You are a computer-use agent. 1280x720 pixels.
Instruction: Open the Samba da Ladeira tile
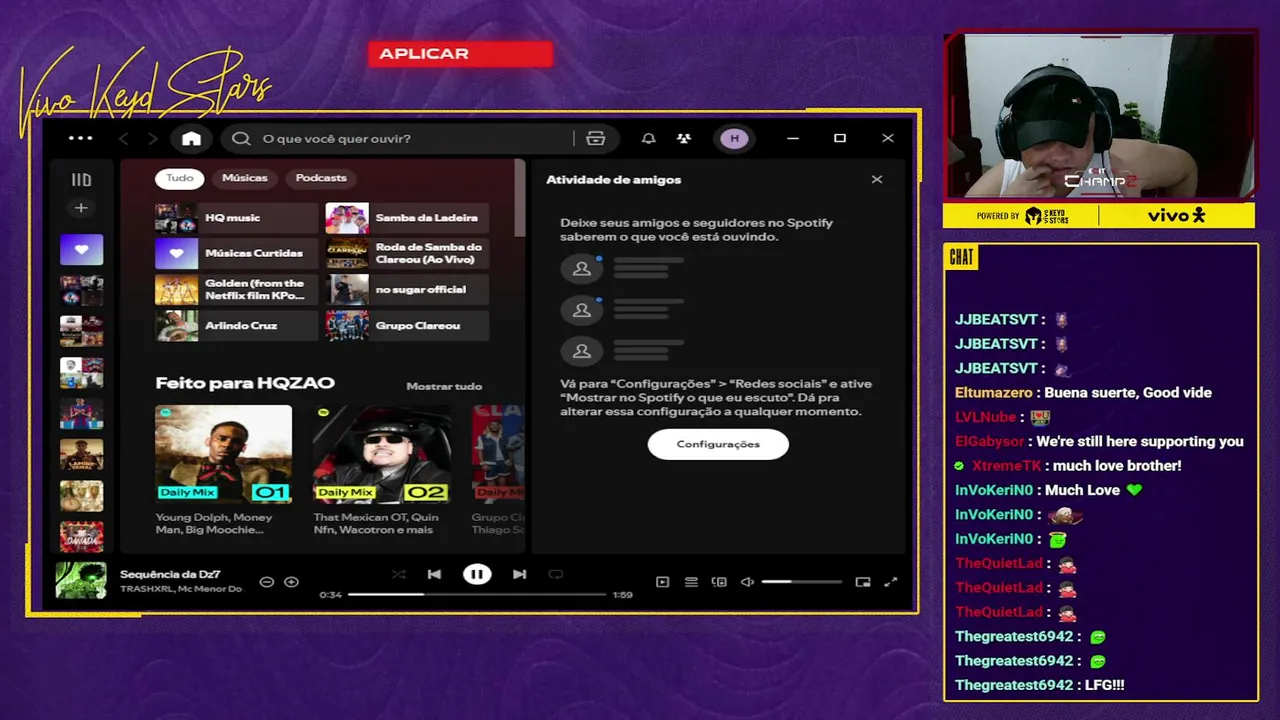click(x=407, y=218)
